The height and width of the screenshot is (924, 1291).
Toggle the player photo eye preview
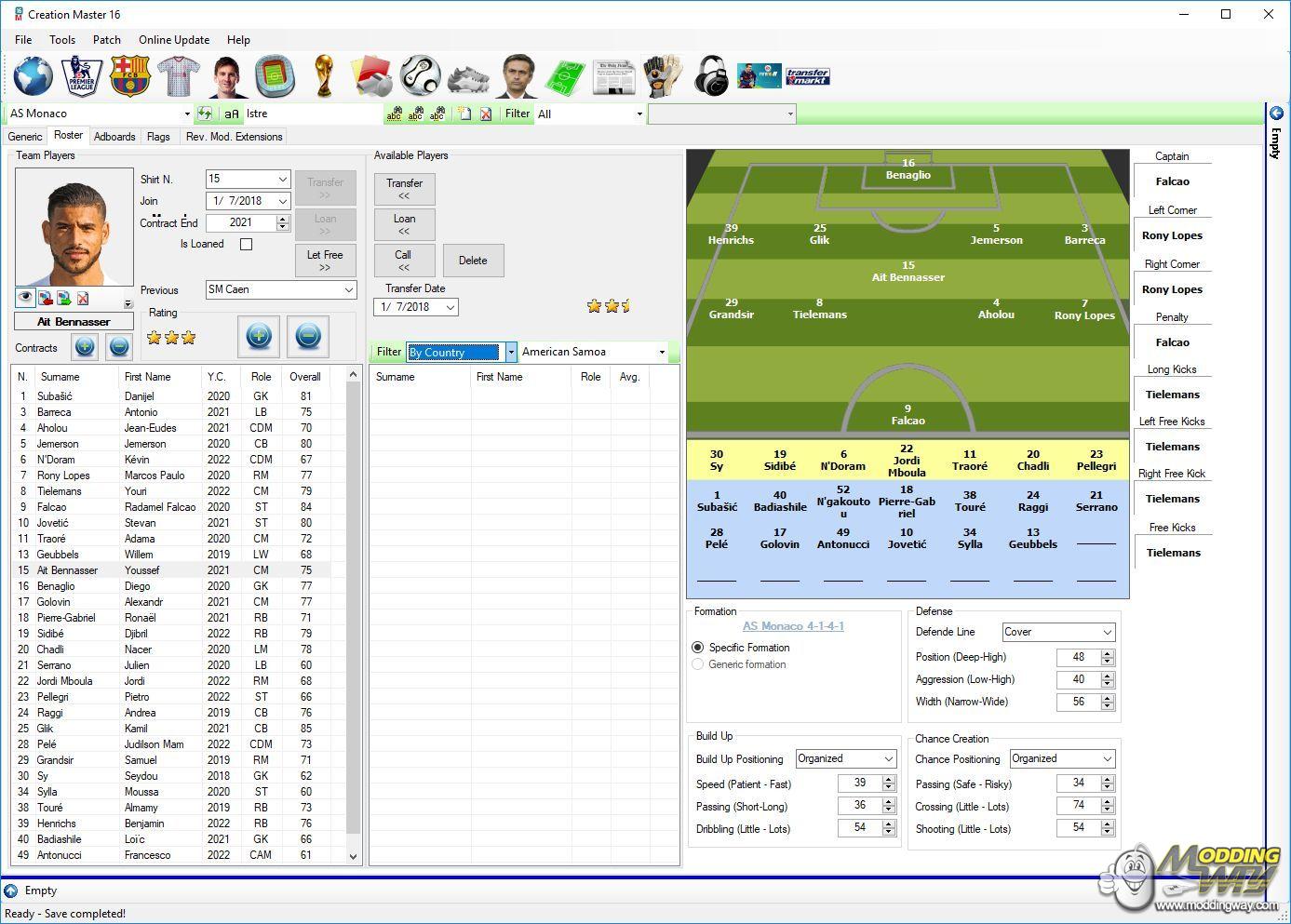25,298
